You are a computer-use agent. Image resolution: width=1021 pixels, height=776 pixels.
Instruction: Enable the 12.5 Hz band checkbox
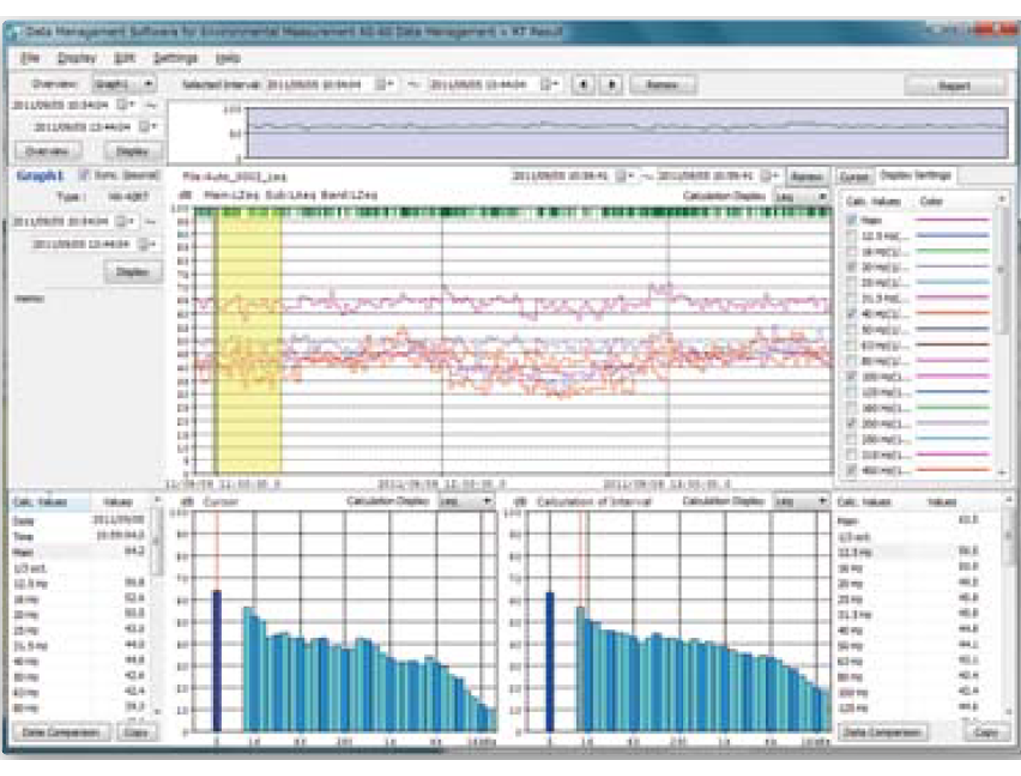pyautogui.click(x=851, y=236)
